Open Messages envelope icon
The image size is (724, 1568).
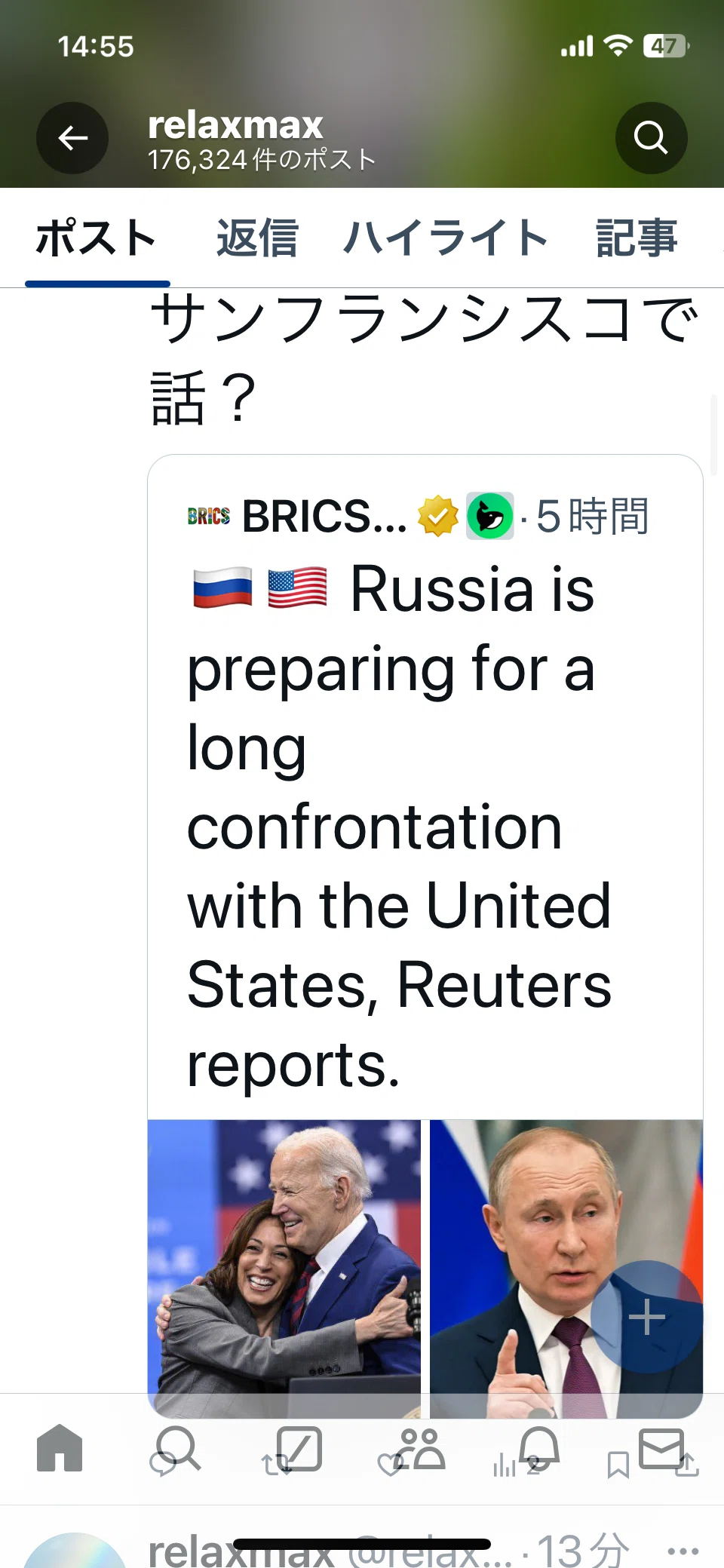pos(661,1448)
